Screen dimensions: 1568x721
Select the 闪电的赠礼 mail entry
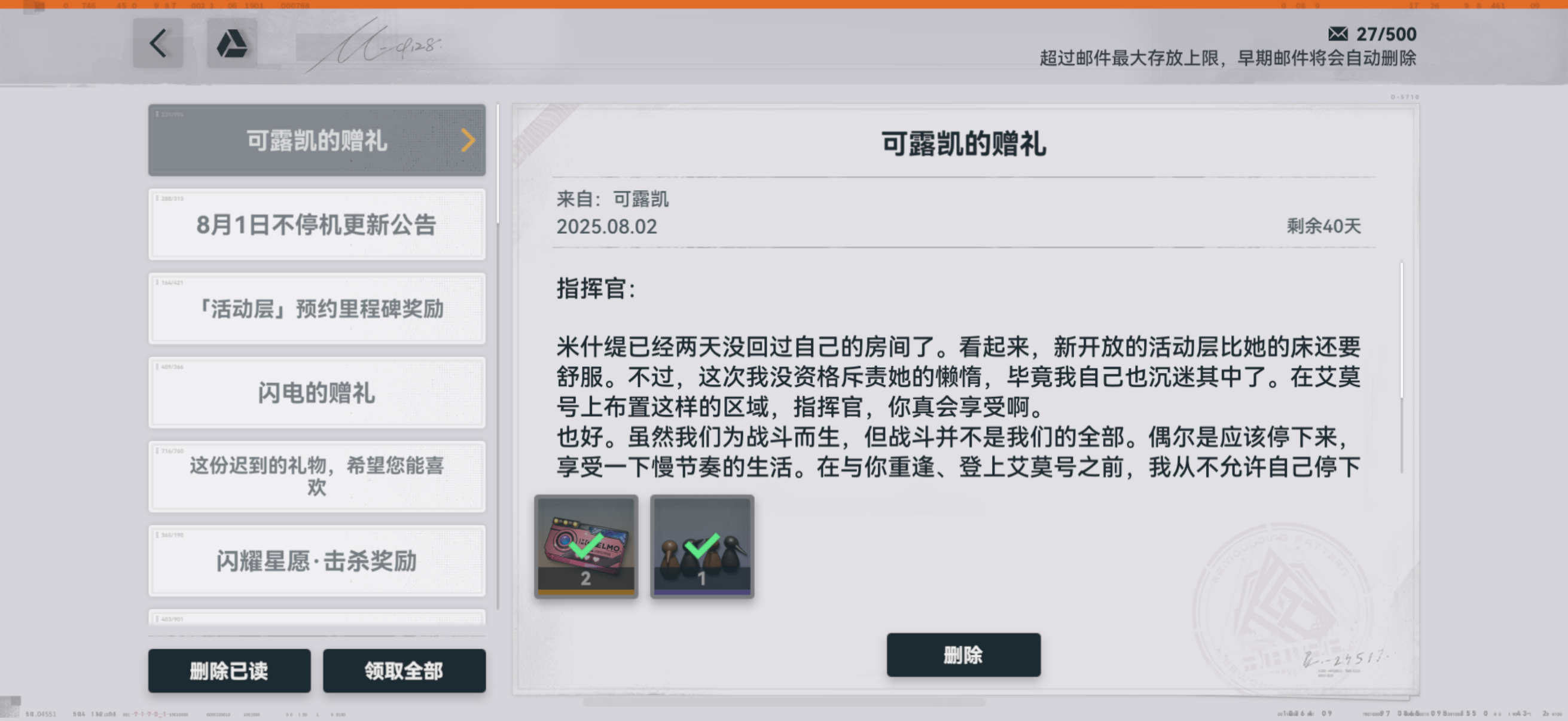[317, 392]
